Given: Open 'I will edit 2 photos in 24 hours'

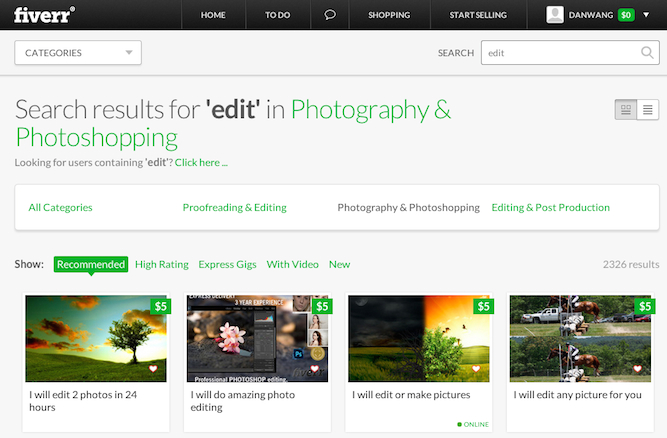Looking at the screenshot, I should pos(83,401).
